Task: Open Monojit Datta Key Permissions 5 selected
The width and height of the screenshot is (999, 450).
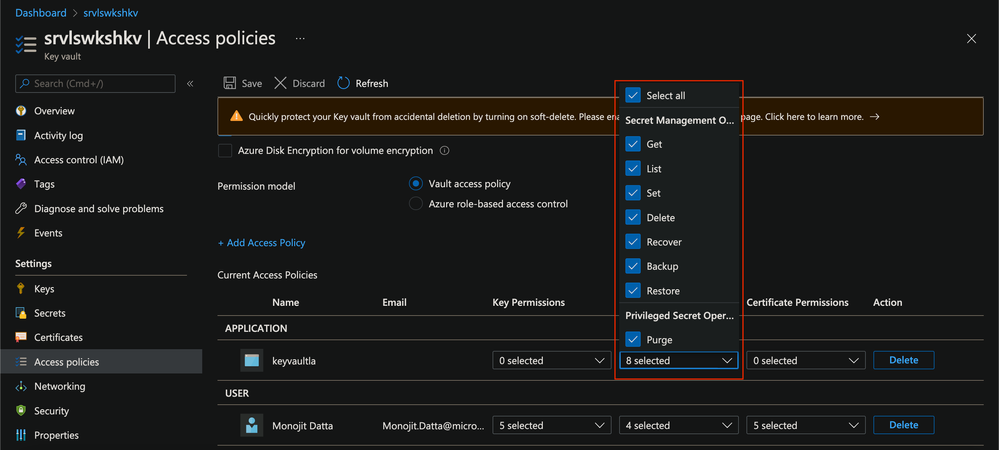Action: [552, 425]
